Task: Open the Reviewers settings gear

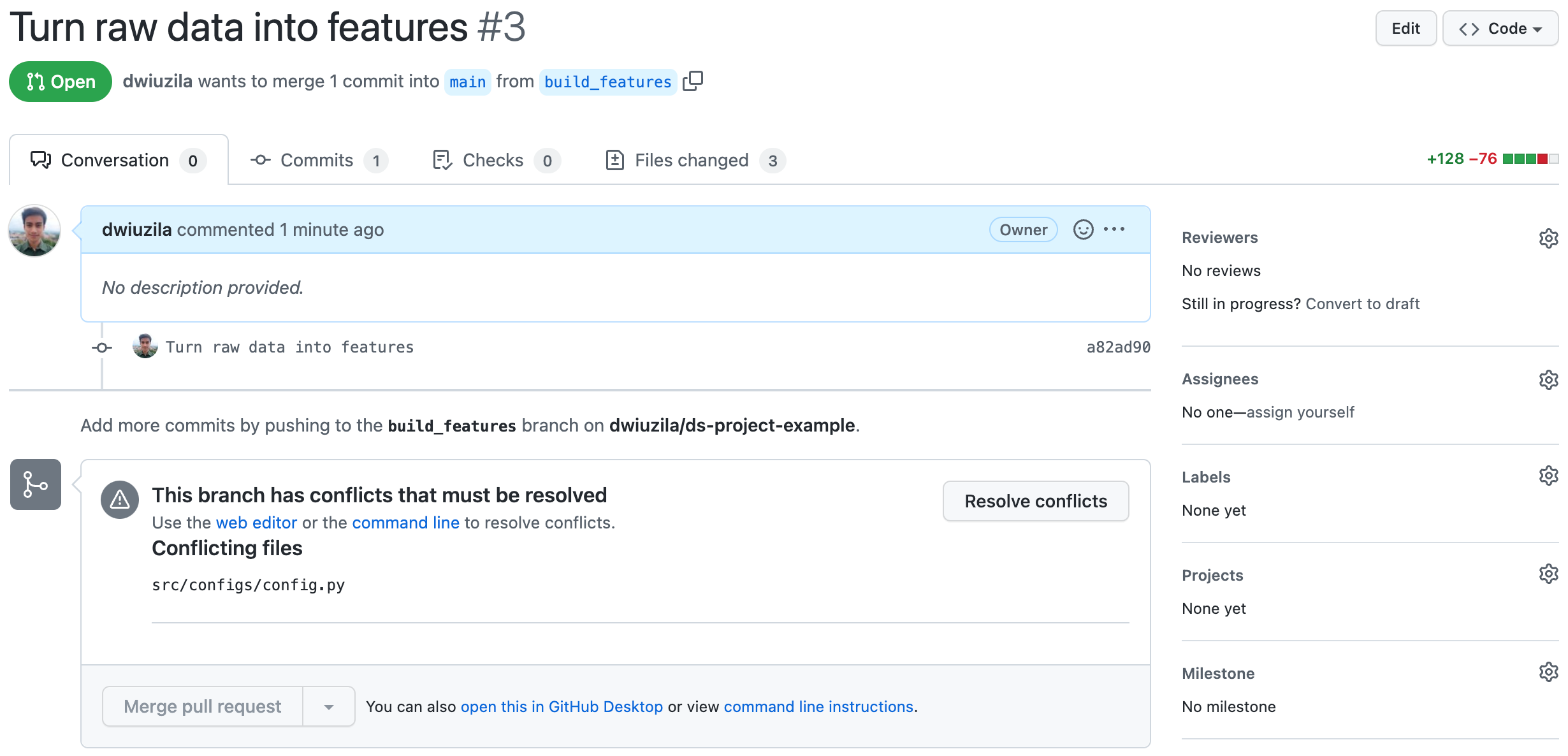Action: click(1548, 238)
